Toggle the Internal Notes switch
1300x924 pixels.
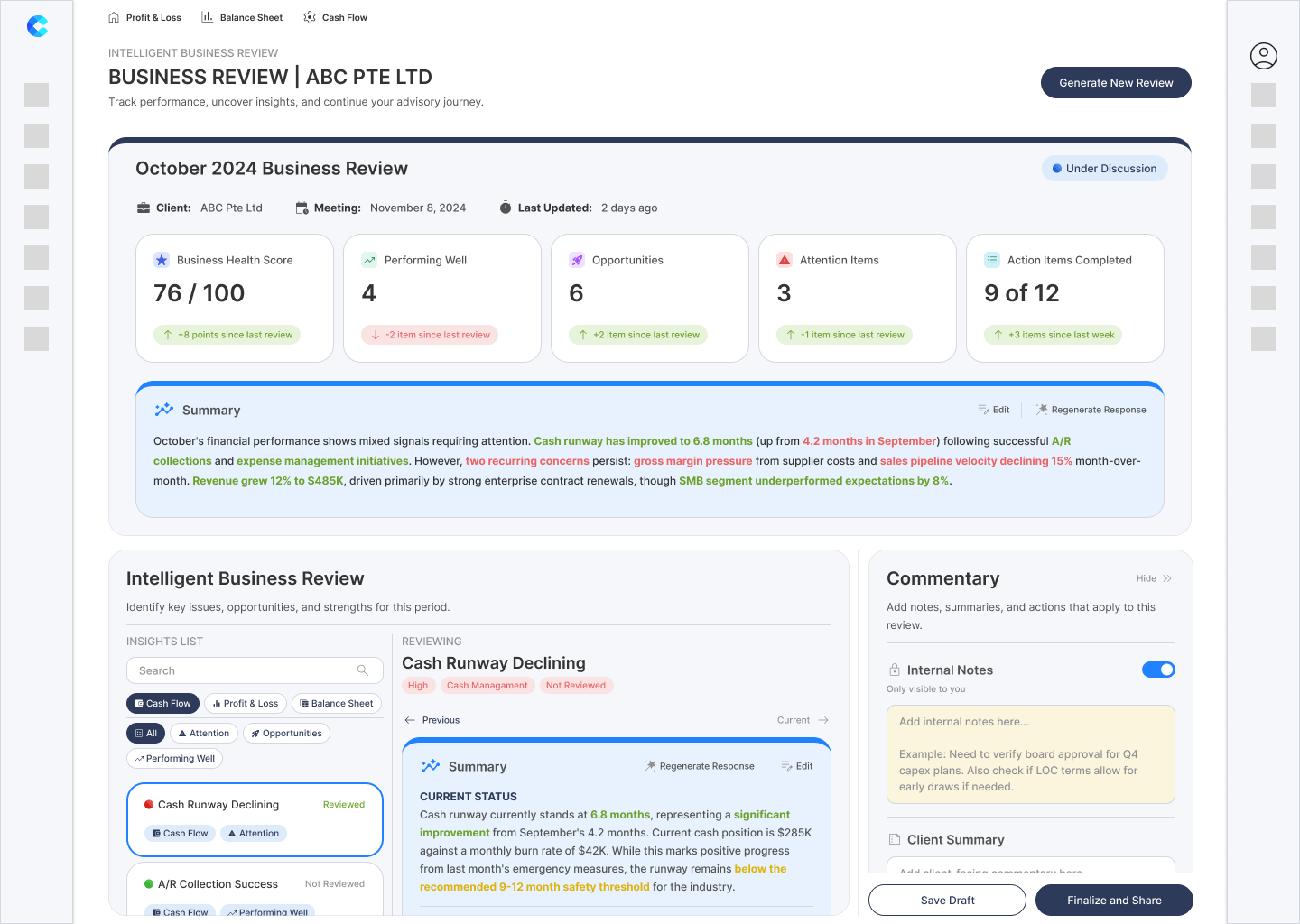[1158, 670]
